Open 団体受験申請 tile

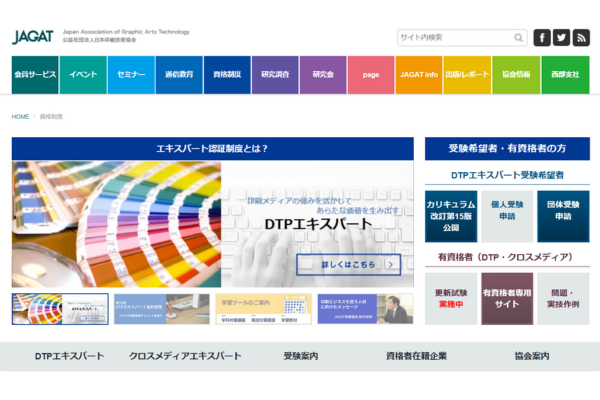(x=563, y=216)
